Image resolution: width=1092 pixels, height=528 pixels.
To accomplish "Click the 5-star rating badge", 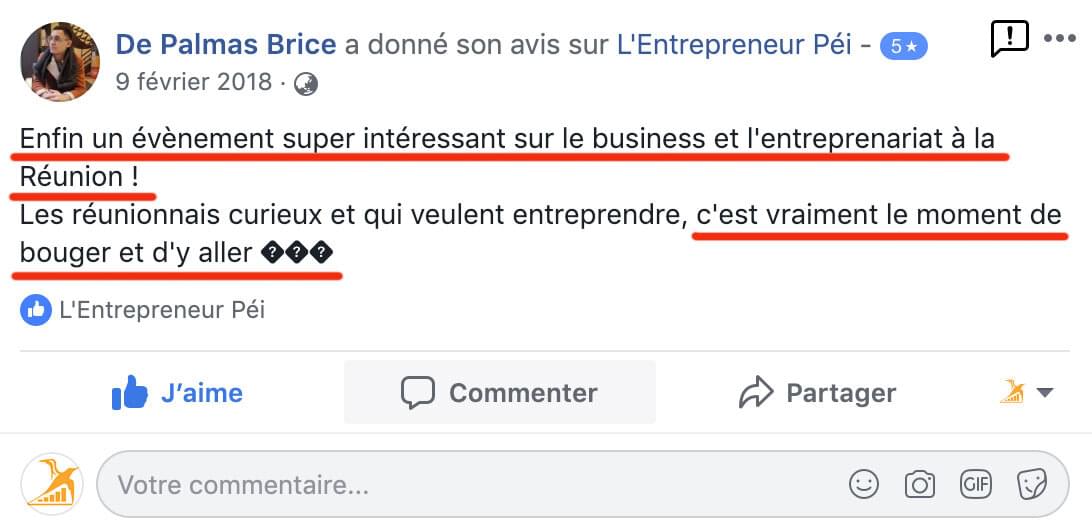I will pyautogui.click(x=904, y=46).
